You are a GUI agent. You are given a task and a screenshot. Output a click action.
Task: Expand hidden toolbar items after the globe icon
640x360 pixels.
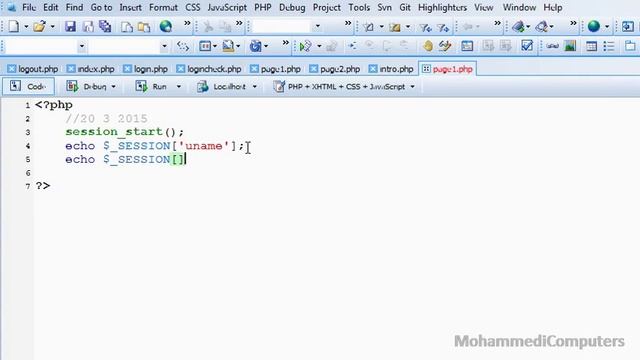pyautogui.click(x=187, y=24)
